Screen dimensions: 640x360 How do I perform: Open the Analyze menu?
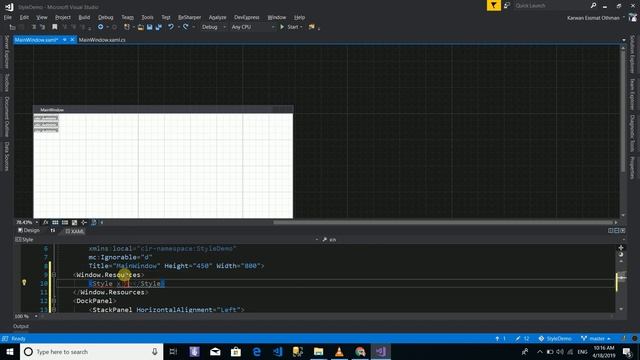pyautogui.click(x=217, y=17)
